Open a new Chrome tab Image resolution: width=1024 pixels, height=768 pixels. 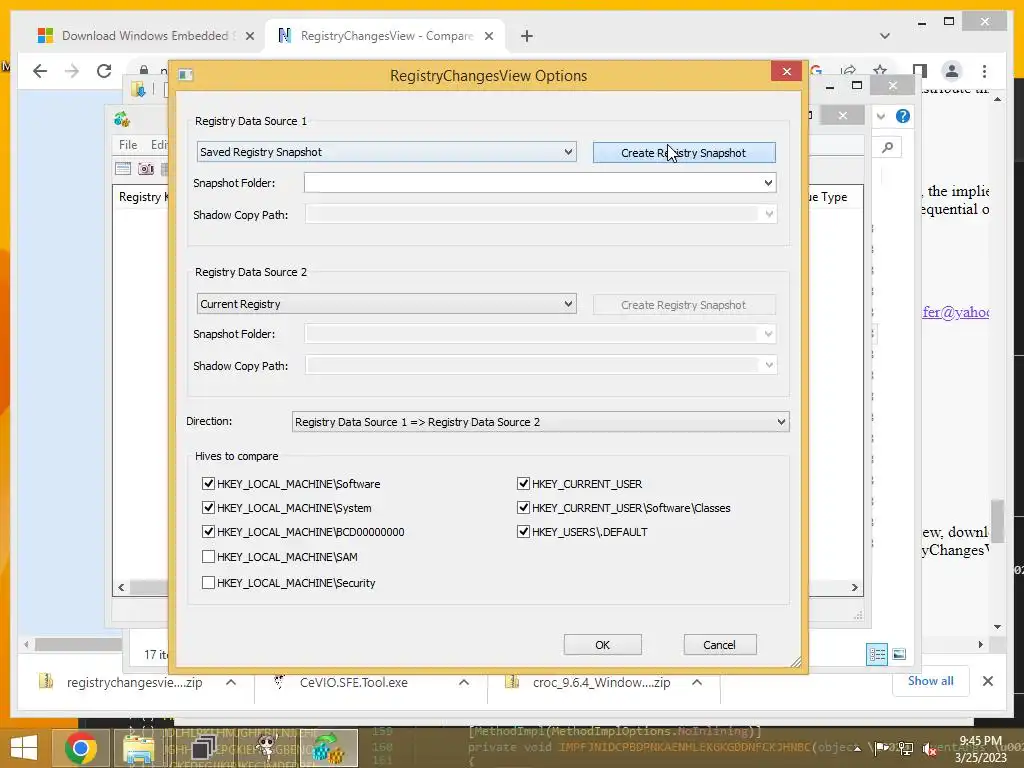pyautogui.click(x=527, y=36)
